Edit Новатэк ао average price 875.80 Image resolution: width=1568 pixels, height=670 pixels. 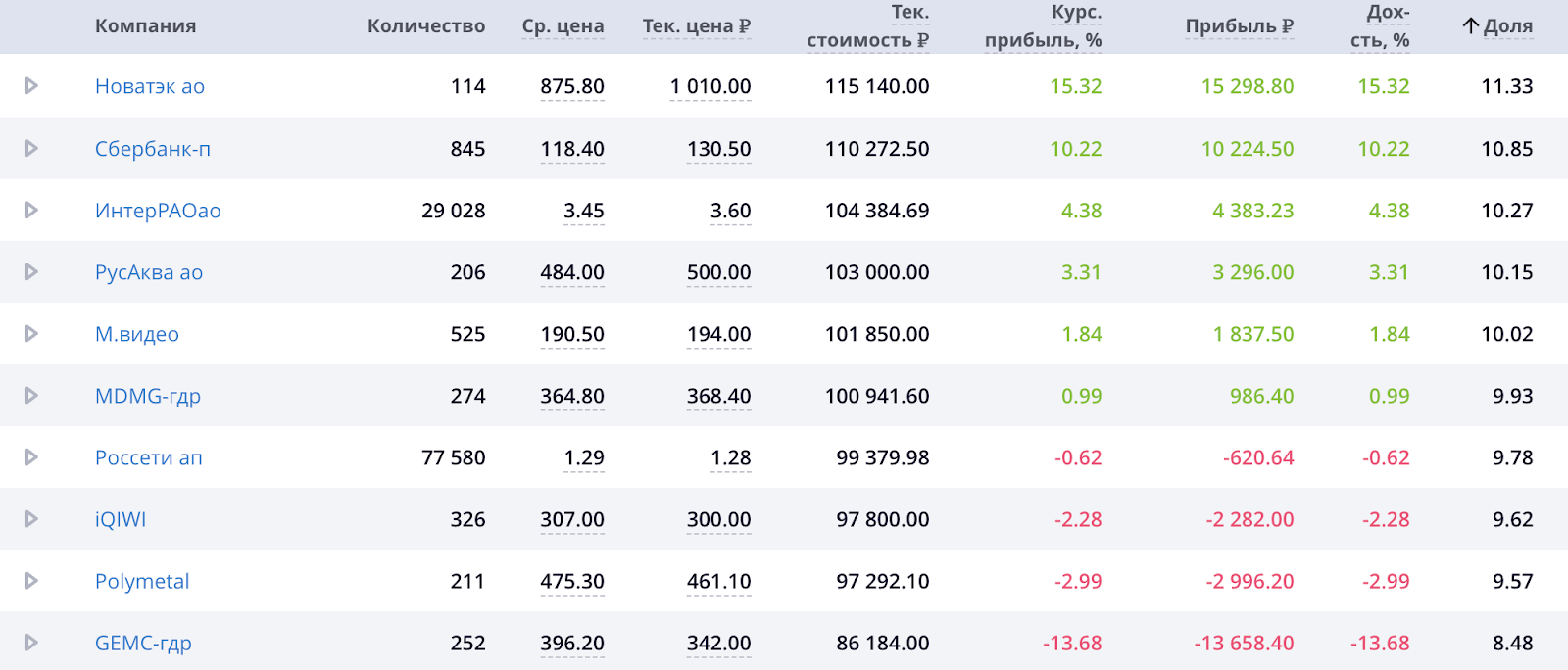point(572,86)
